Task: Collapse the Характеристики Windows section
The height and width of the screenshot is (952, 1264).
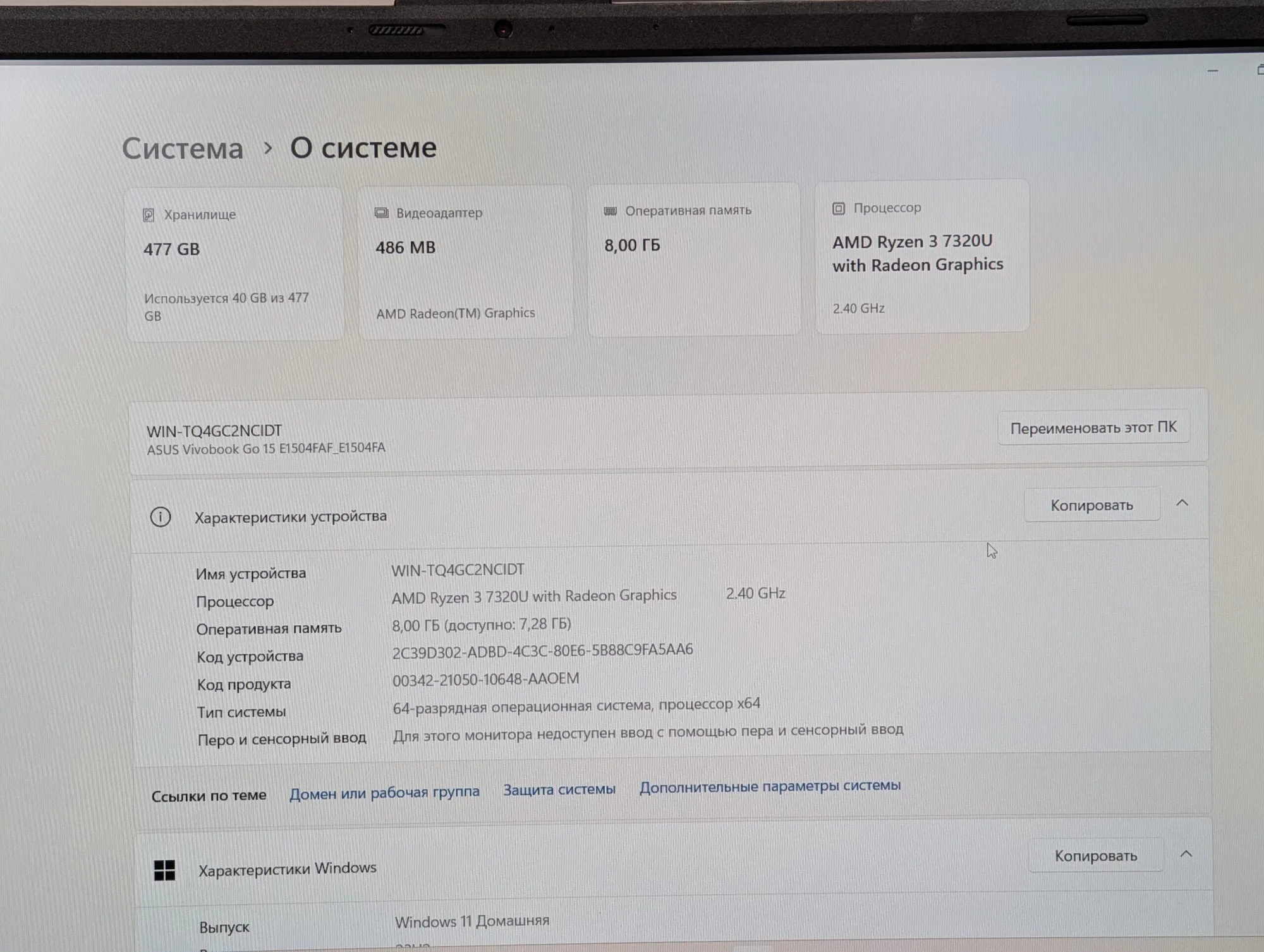Action: tap(1186, 854)
